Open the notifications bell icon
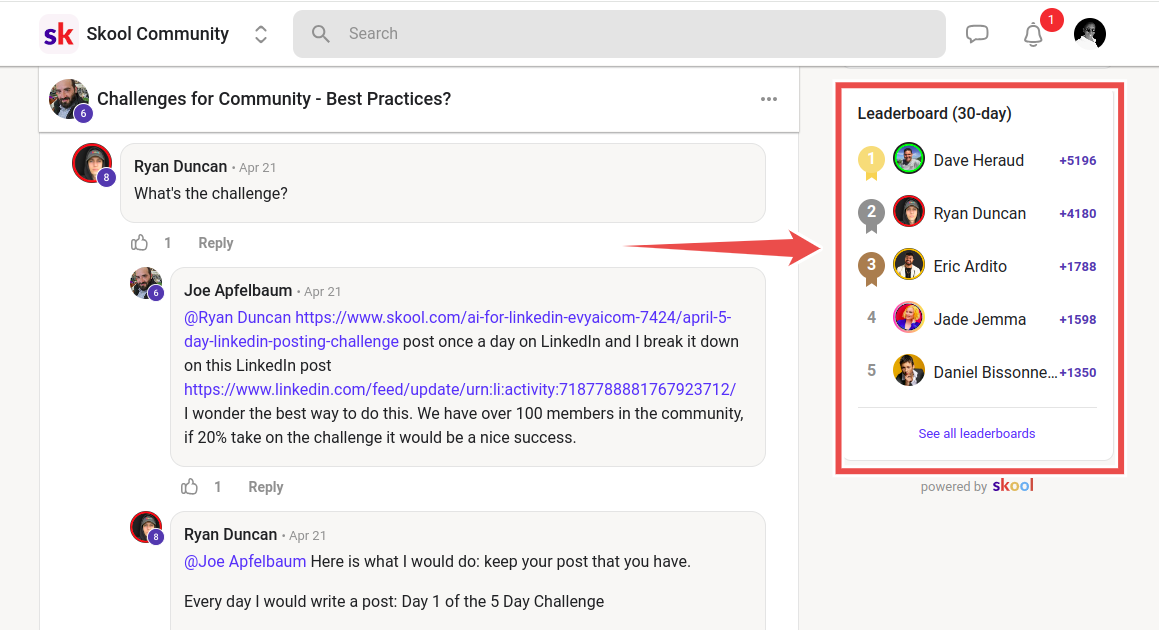Image resolution: width=1159 pixels, height=630 pixels. coord(1033,35)
